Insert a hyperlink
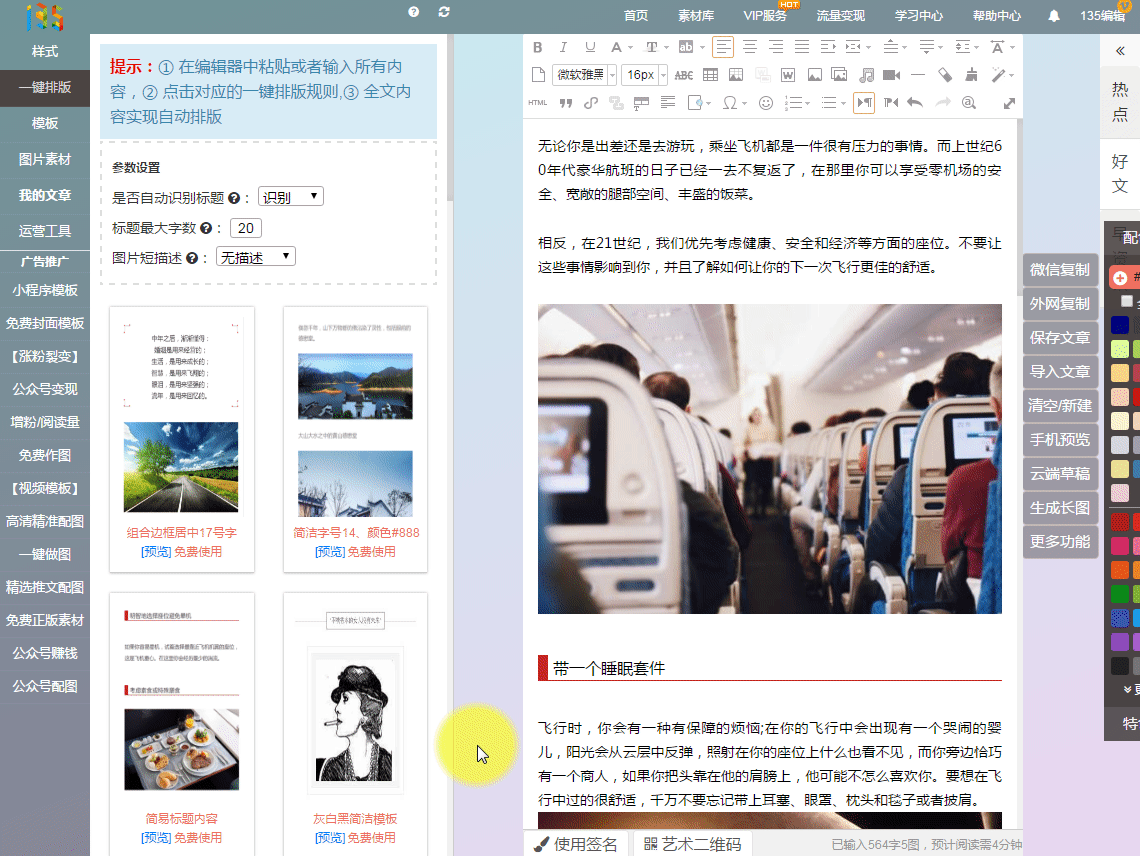1140x856 pixels. [590, 103]
